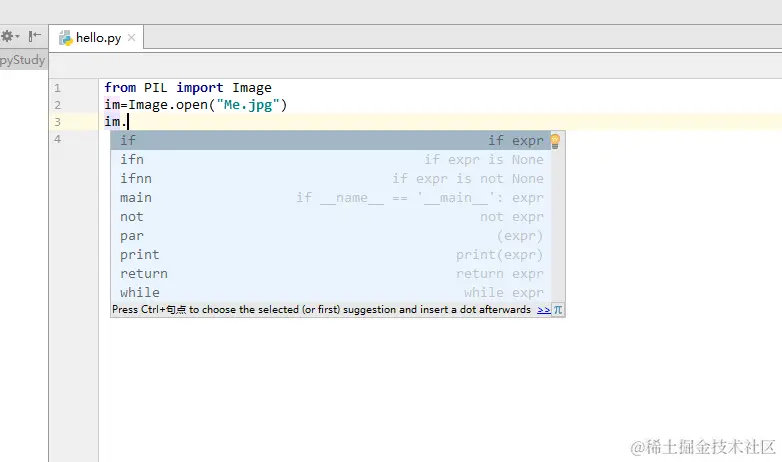Viewport: 782px width, 462px height.
Task: Click the "Me.jpg" string literal
Action: pos(248,105)
